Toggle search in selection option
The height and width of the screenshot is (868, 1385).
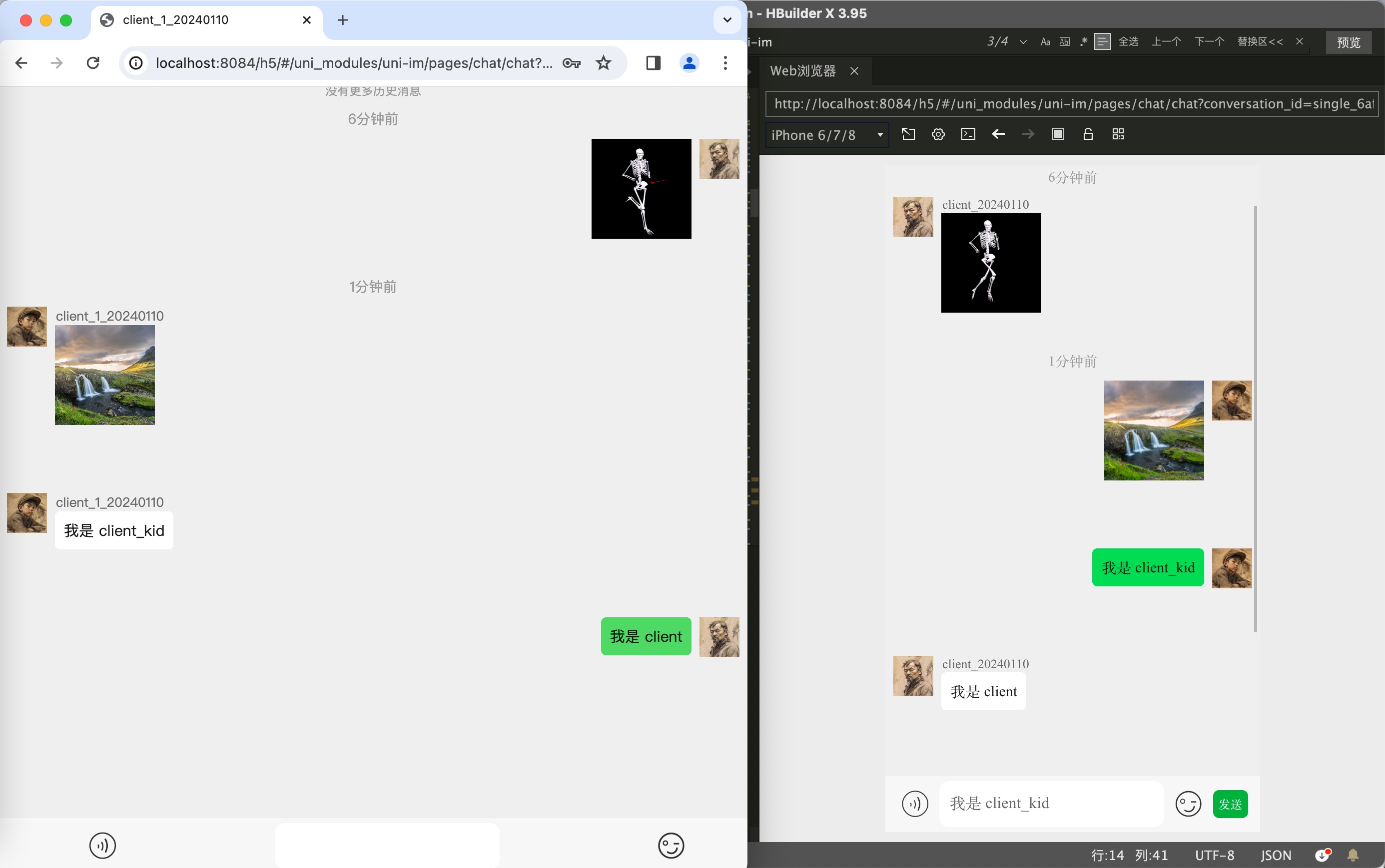(x=1102, y=42)
